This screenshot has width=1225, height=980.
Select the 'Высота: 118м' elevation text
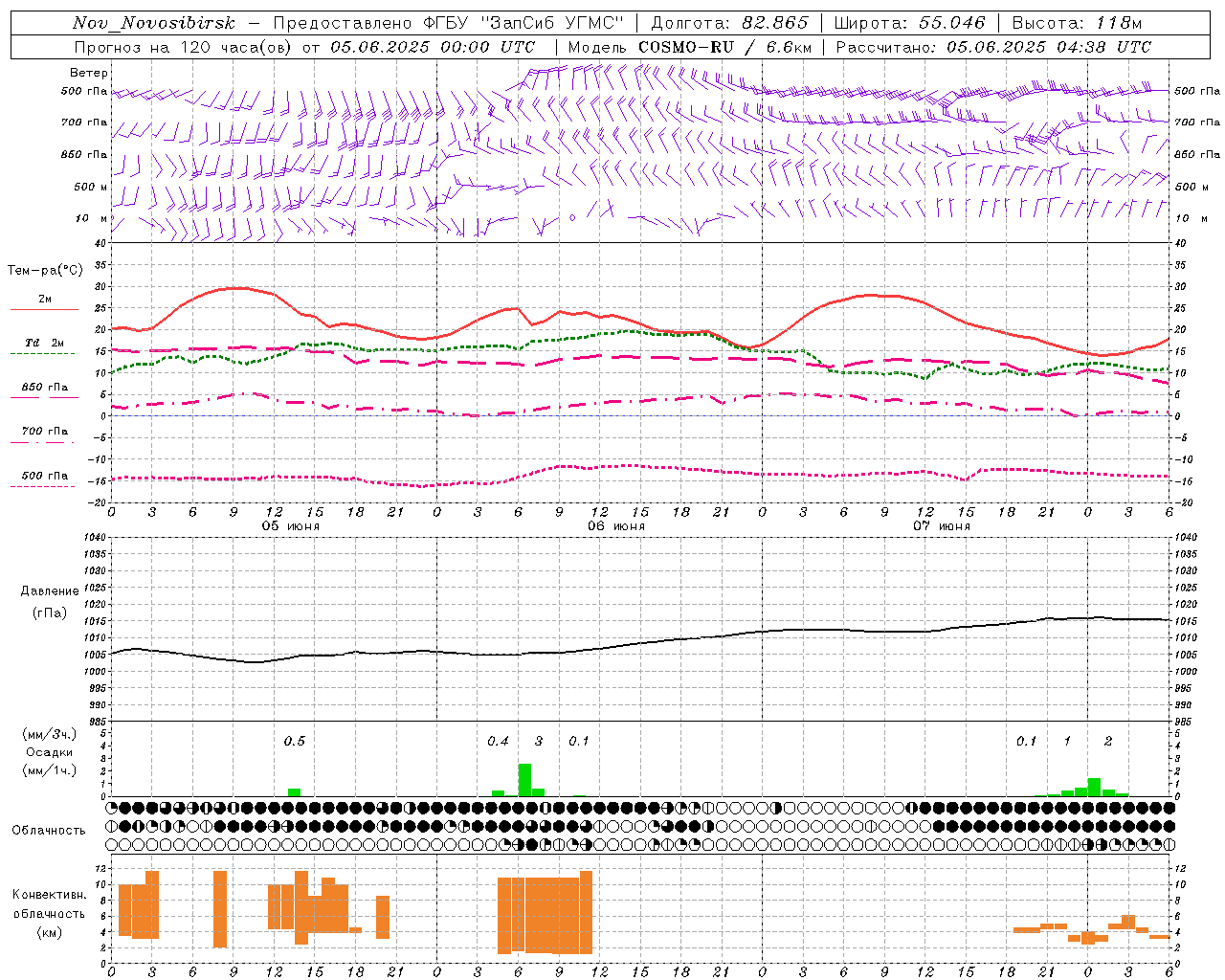1076,23
